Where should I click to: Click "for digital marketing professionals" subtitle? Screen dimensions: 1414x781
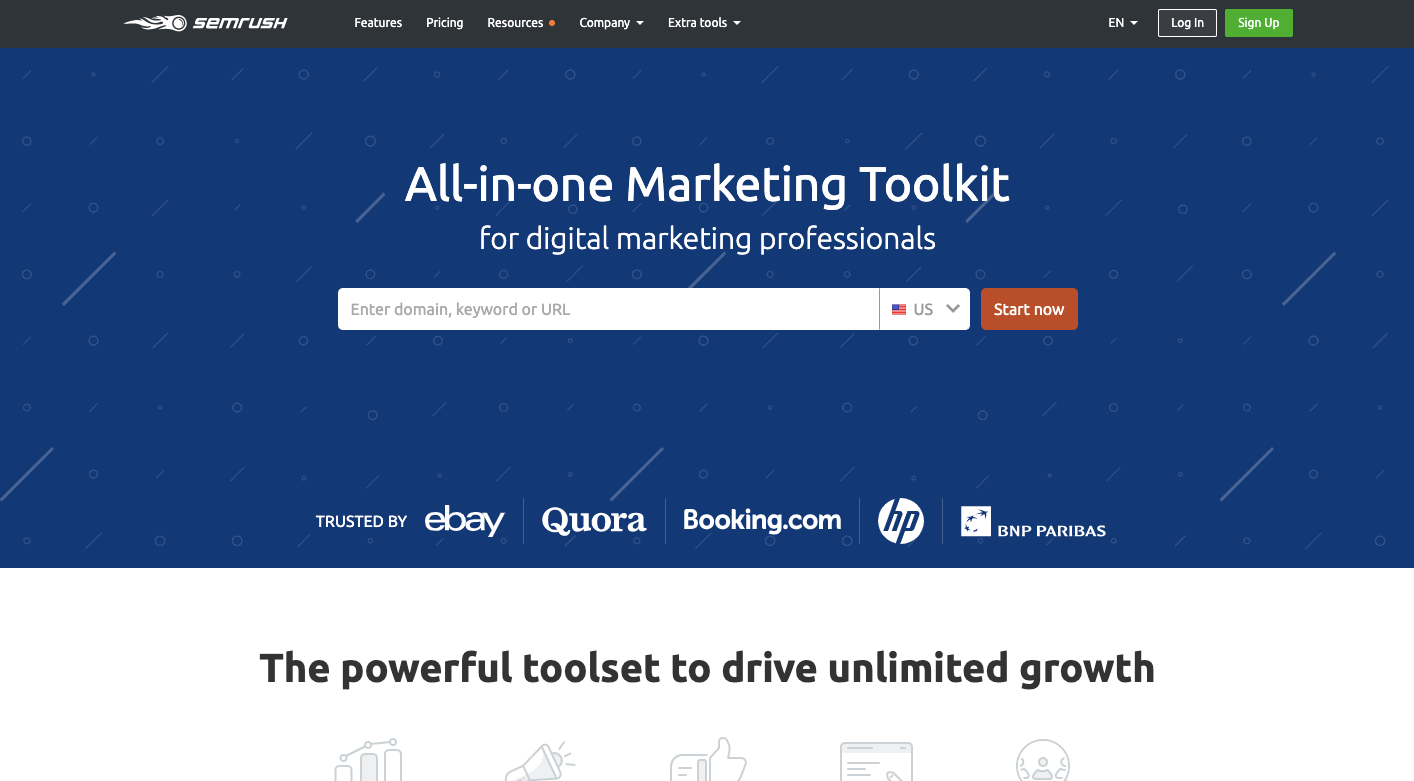(x=707, y=239)
